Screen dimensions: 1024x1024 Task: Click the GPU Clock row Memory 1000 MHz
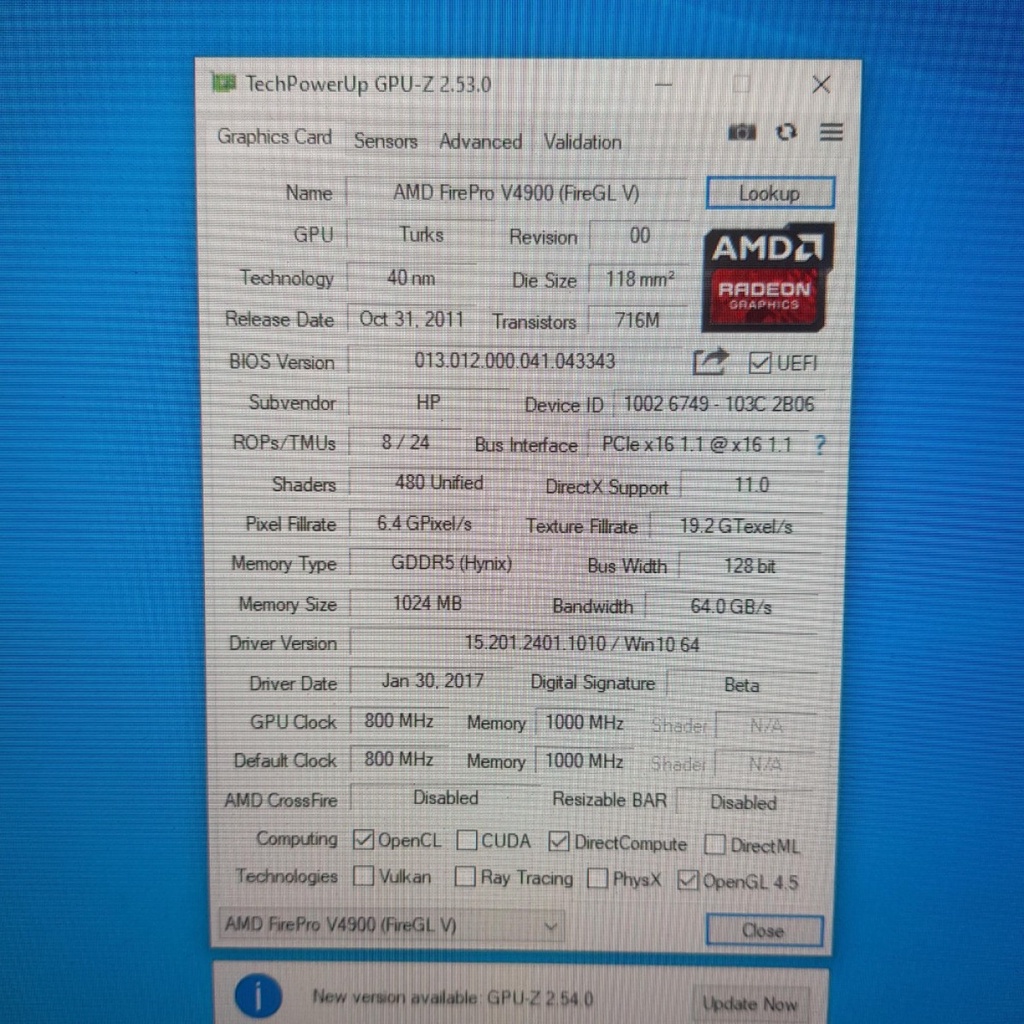click(584, 722)
